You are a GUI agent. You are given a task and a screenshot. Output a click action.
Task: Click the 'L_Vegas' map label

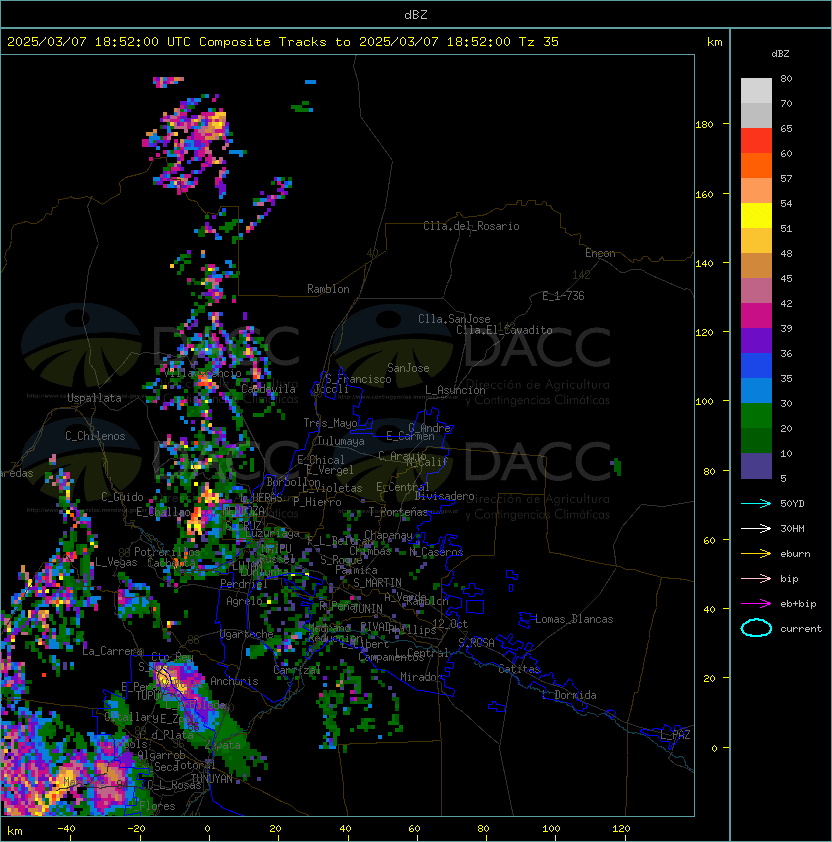point(116,562)
